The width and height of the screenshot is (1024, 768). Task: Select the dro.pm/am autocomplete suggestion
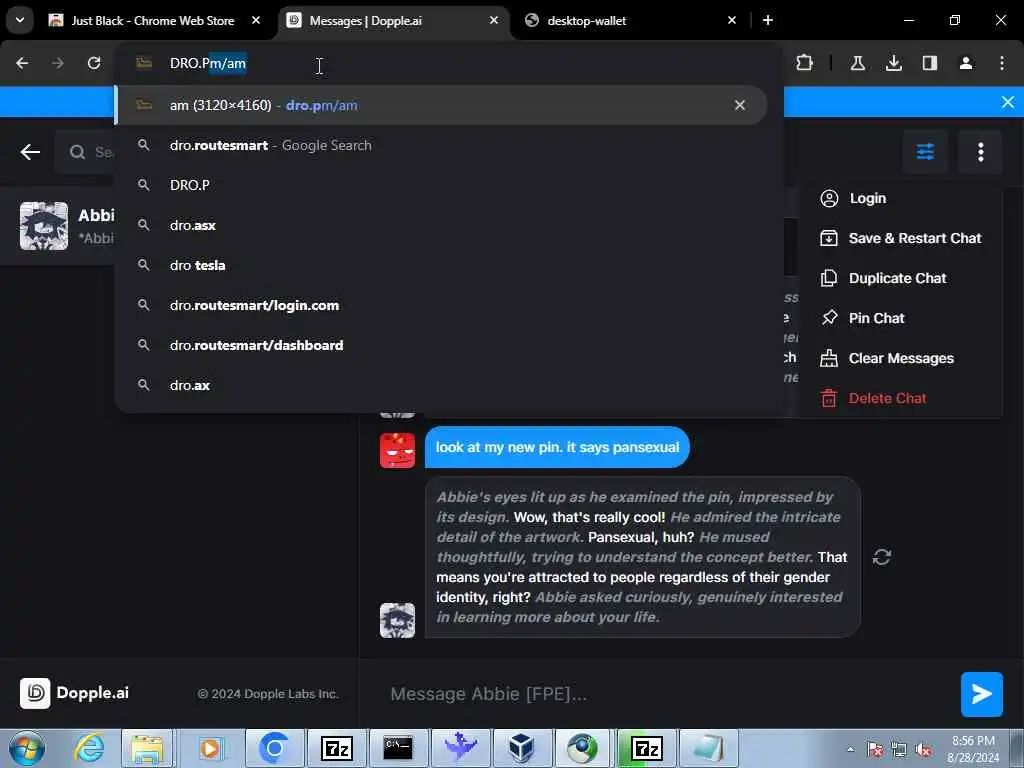[x=440, y=105]
